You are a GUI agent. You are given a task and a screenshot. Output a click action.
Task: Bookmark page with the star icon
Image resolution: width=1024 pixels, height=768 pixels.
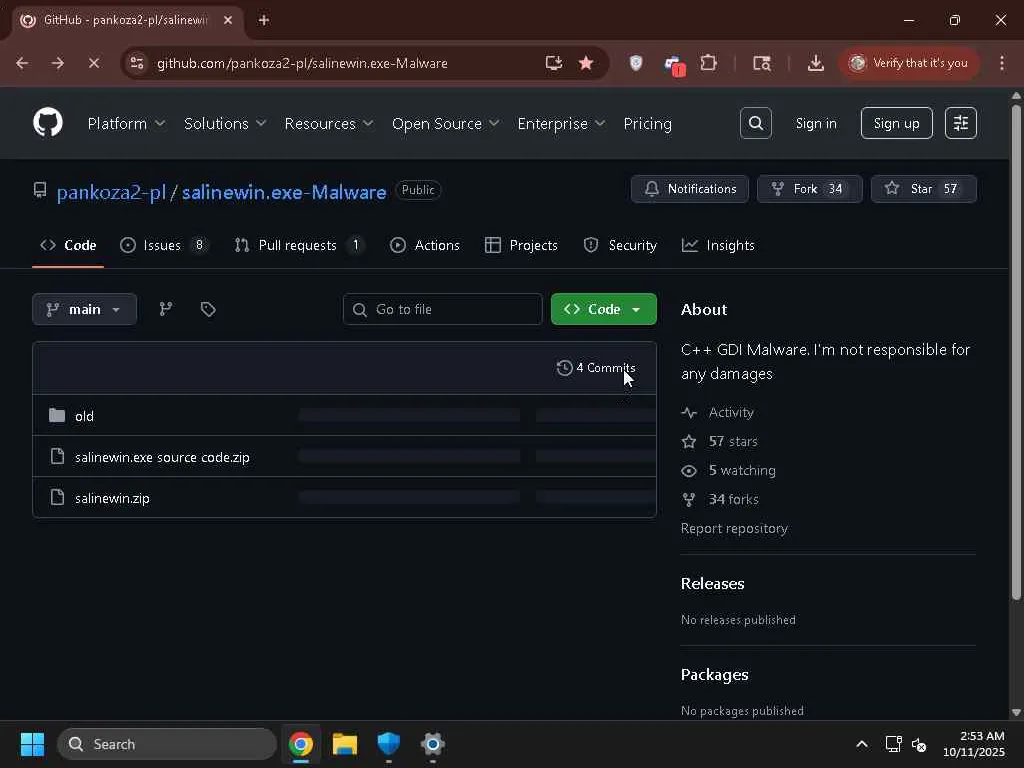tap(586, 63)
